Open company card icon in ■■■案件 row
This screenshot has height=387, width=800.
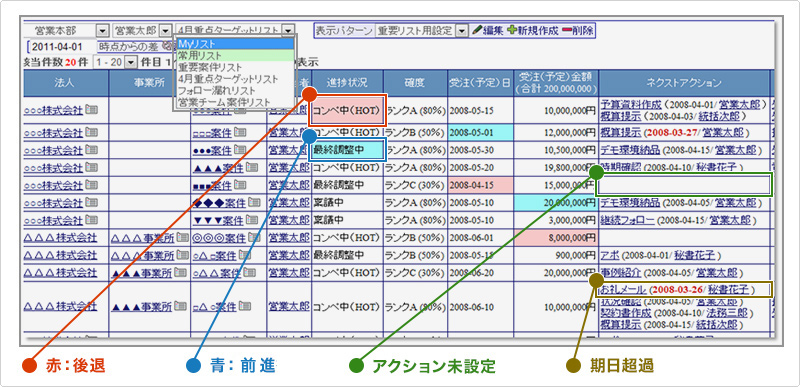[91, 185]
